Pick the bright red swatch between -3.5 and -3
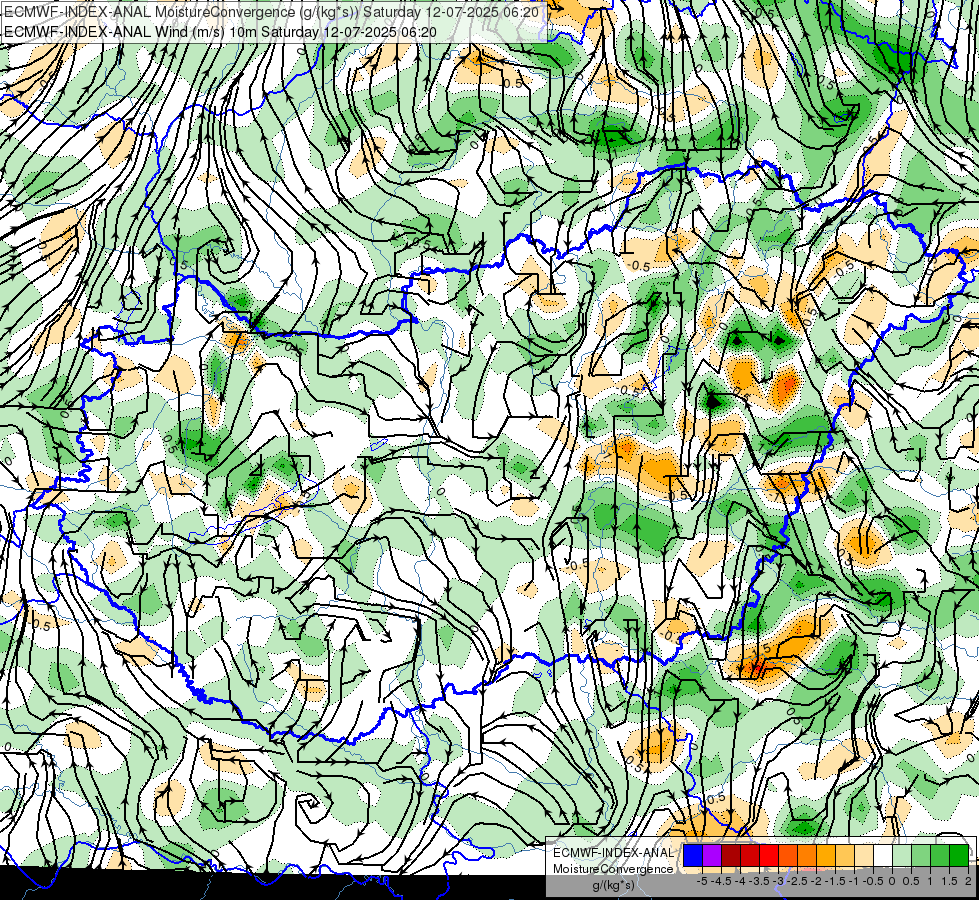Viewport: 979px width, 900px height. [769, 855]
